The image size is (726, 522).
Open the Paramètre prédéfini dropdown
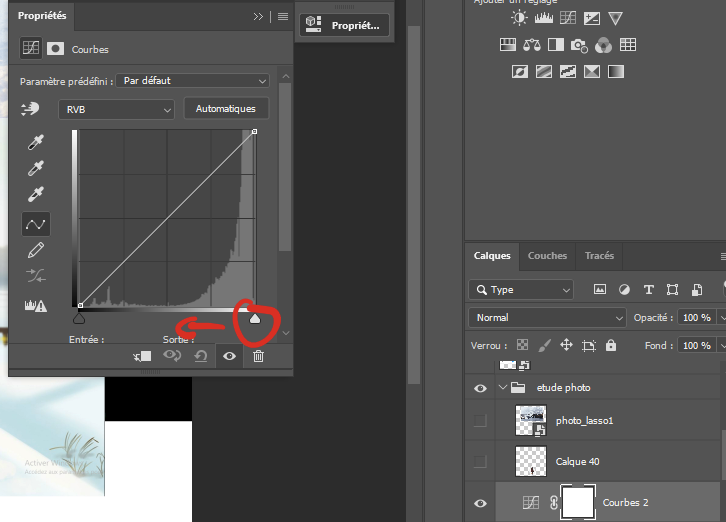(193, 80)
